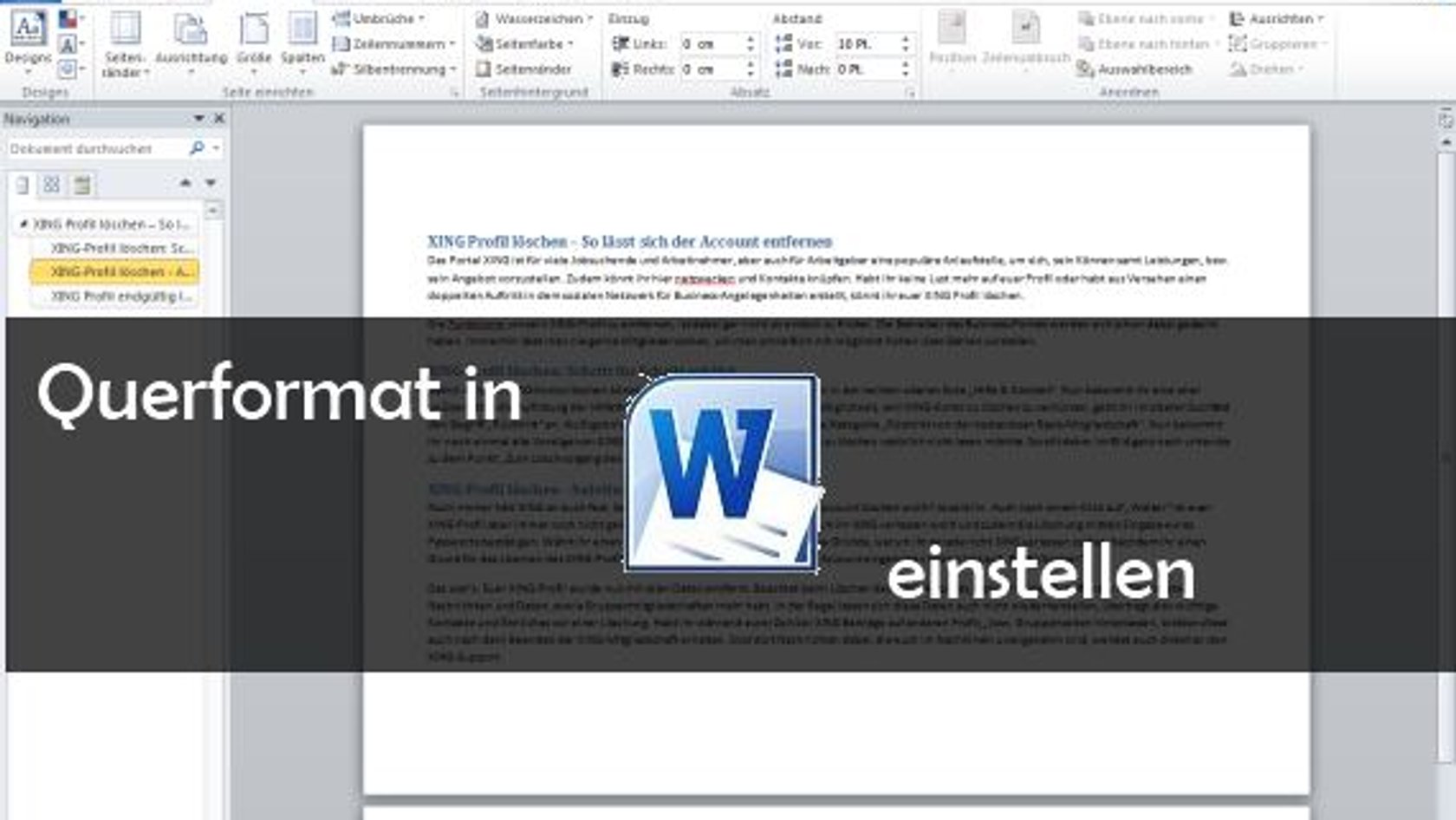Click the Zeilenumbruch text wrap button
Image resolution: width=1456 pixels, height=820 pixels.
tap(1026, 39)
